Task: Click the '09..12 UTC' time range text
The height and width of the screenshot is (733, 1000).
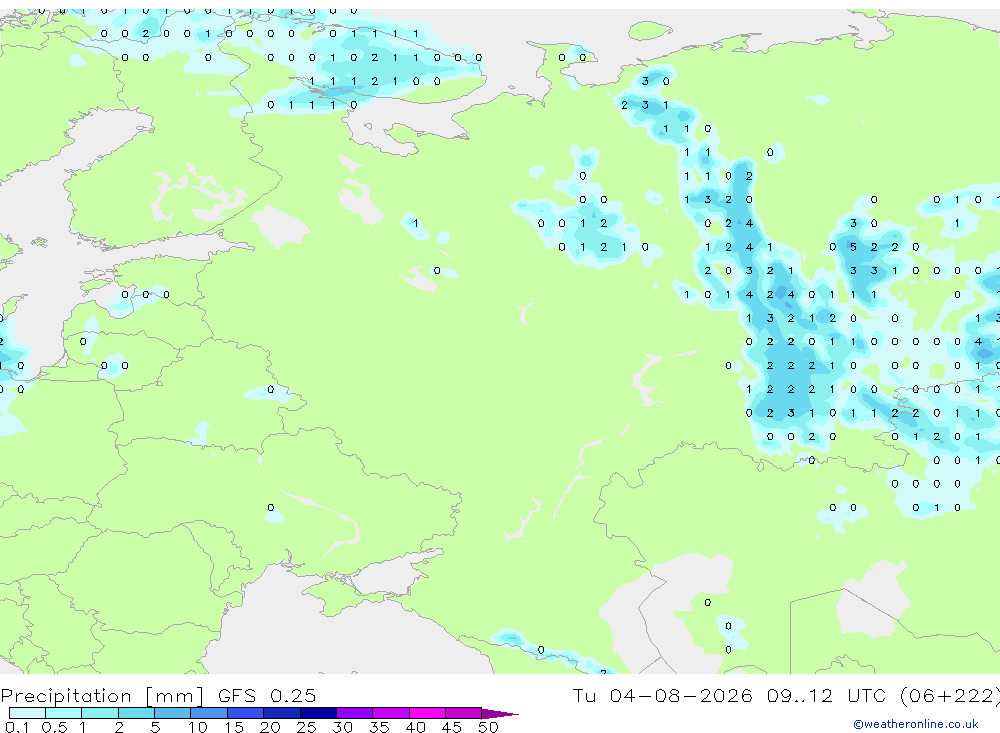Action: click(x=826, y=695)
